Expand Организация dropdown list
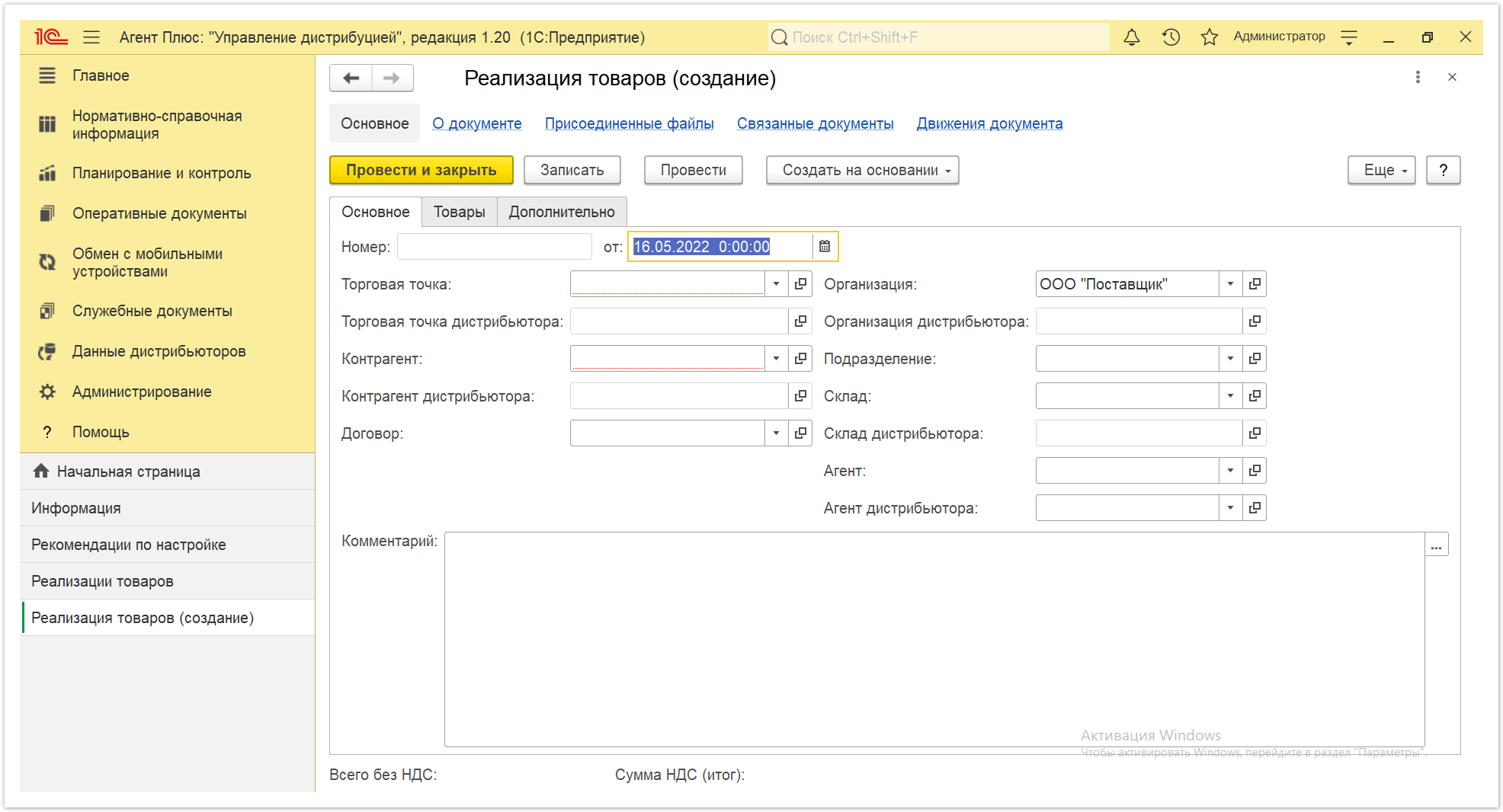The image size is (1503, 812). 1230,284
